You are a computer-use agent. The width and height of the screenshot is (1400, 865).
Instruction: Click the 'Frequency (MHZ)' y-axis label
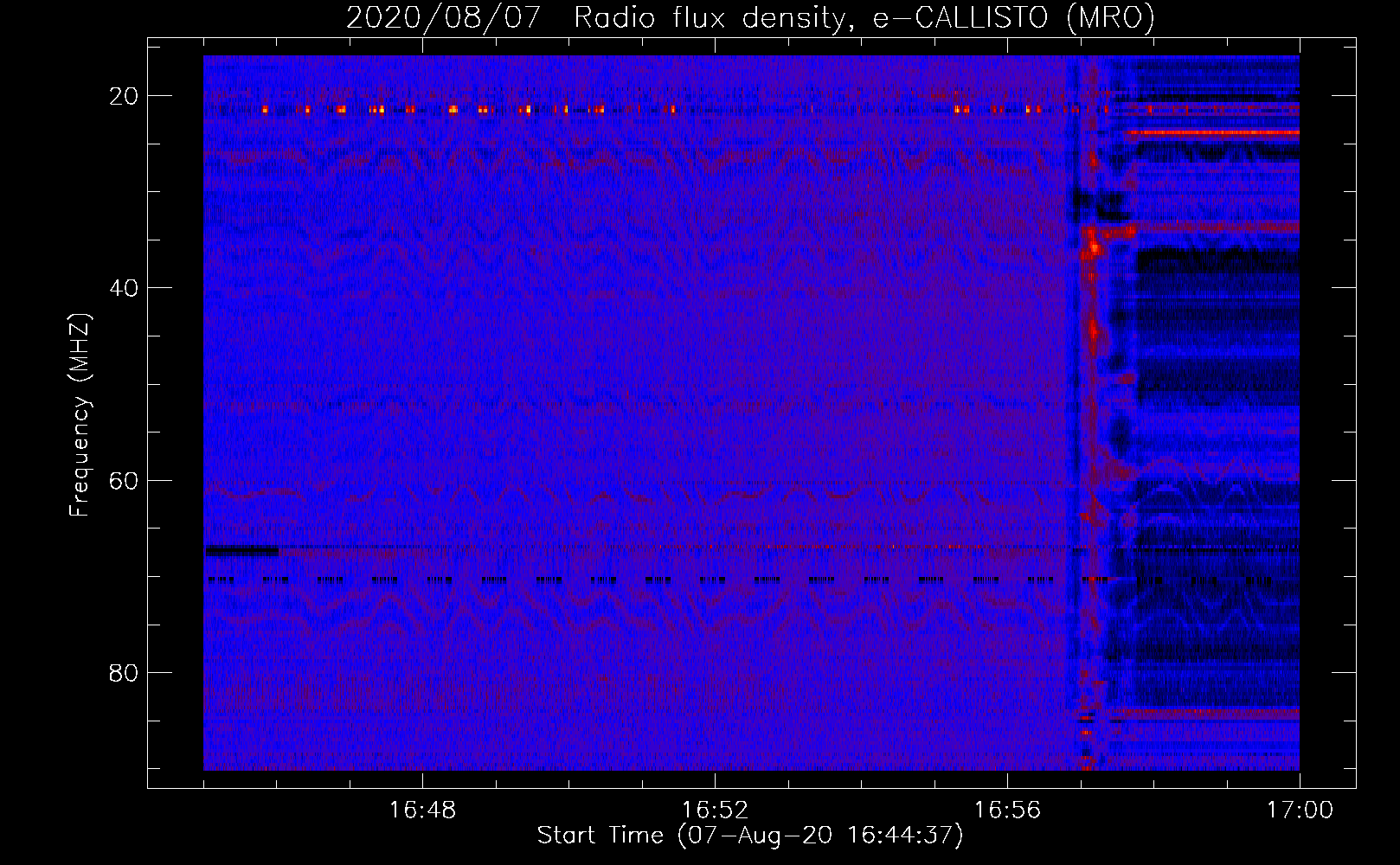click(80, 414)
